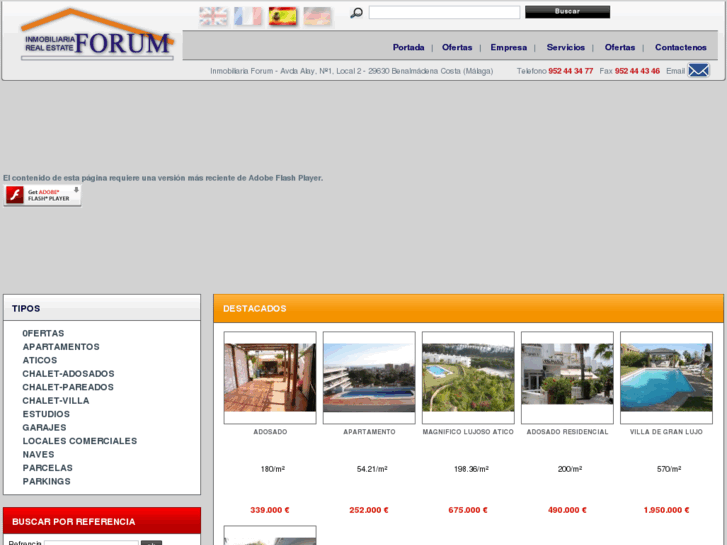
Task: Select NAVES in the Tipos list
Action: point(38,454)
